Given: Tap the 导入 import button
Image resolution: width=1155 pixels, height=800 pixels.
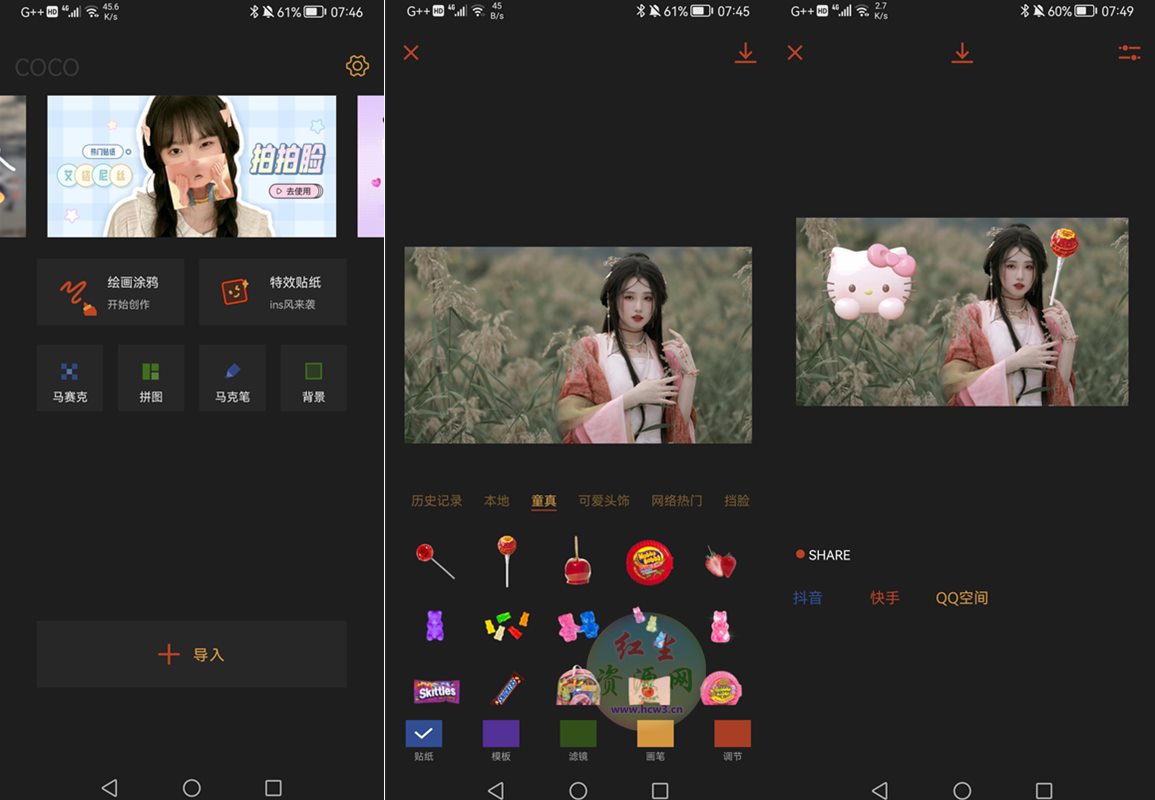Looking at the screenshot, I should [192, 654].
